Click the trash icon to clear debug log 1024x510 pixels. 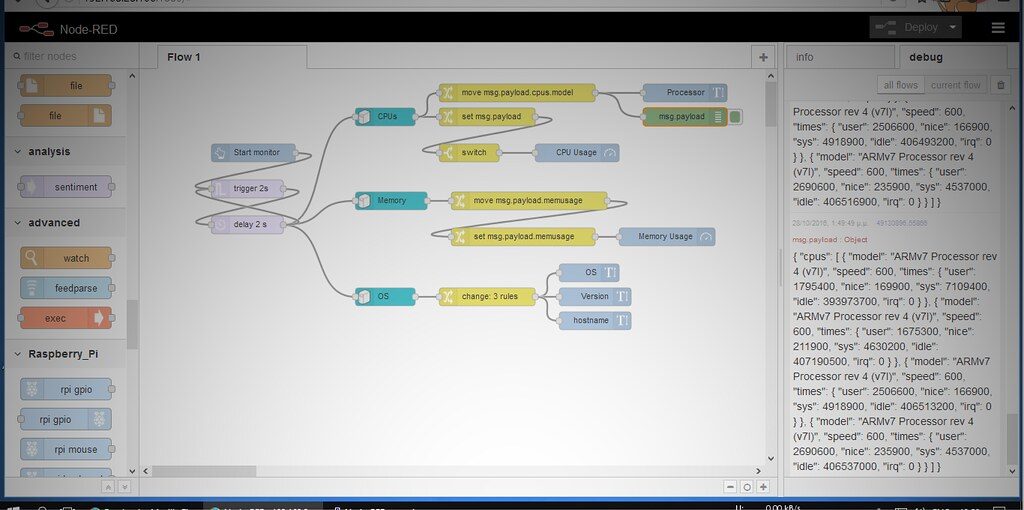click(1000, 85)
